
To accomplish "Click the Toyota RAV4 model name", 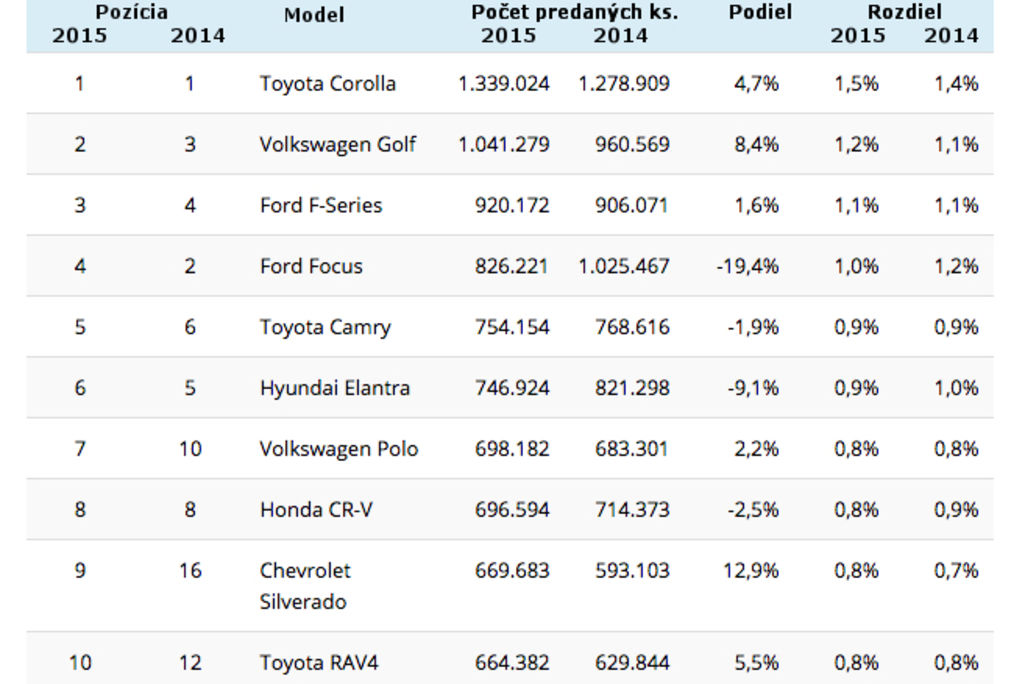I will [x=319, y=663].
